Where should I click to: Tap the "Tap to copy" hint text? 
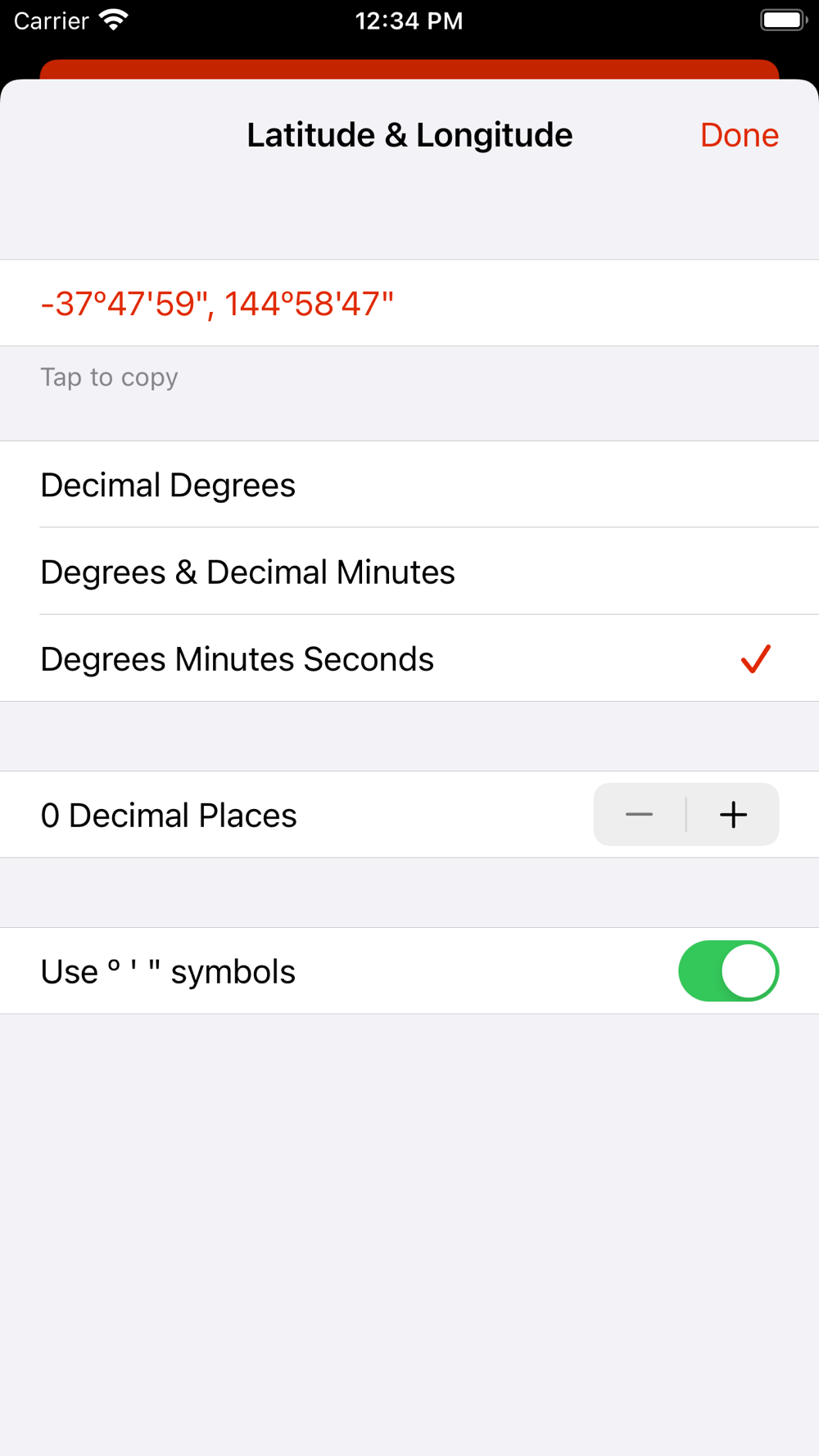point(109,378)
